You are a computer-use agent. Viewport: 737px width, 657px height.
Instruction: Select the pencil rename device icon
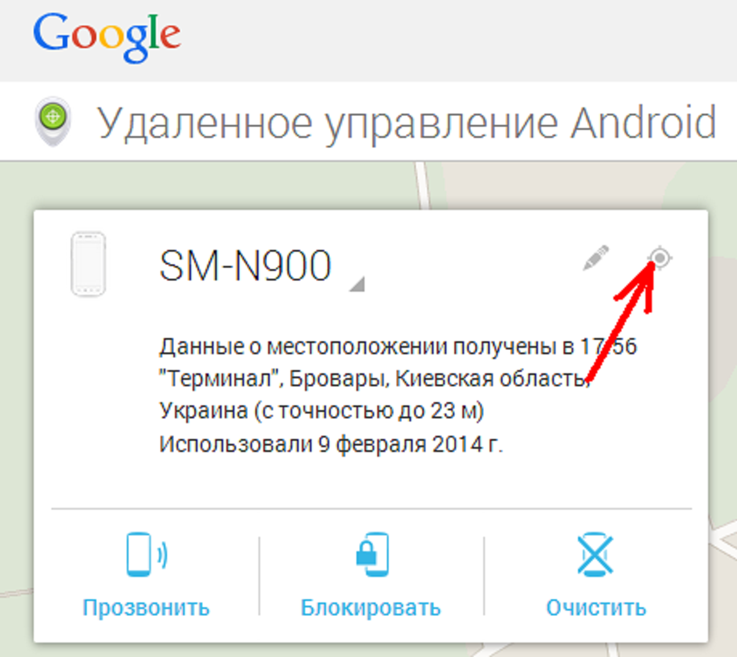[596, 258]
